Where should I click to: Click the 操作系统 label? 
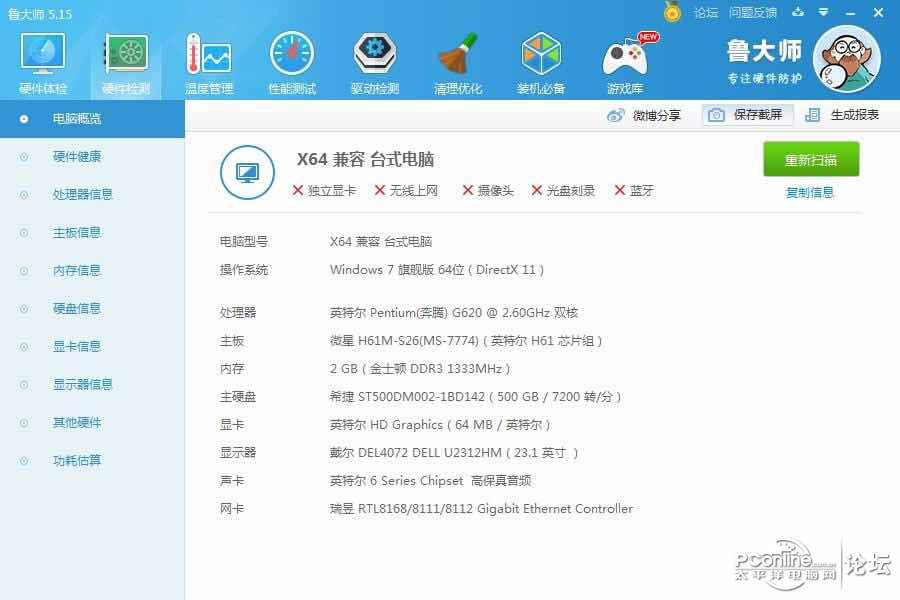(244, 269)
